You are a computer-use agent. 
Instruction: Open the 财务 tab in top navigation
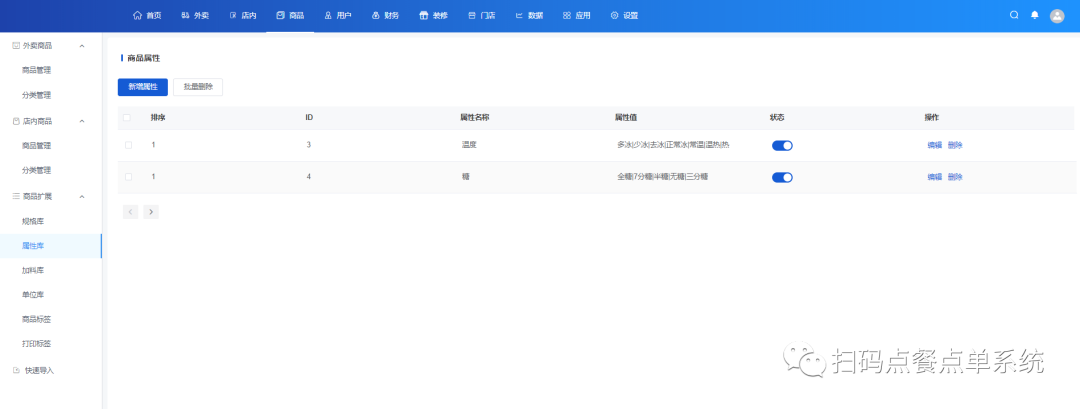pos(384,16)
